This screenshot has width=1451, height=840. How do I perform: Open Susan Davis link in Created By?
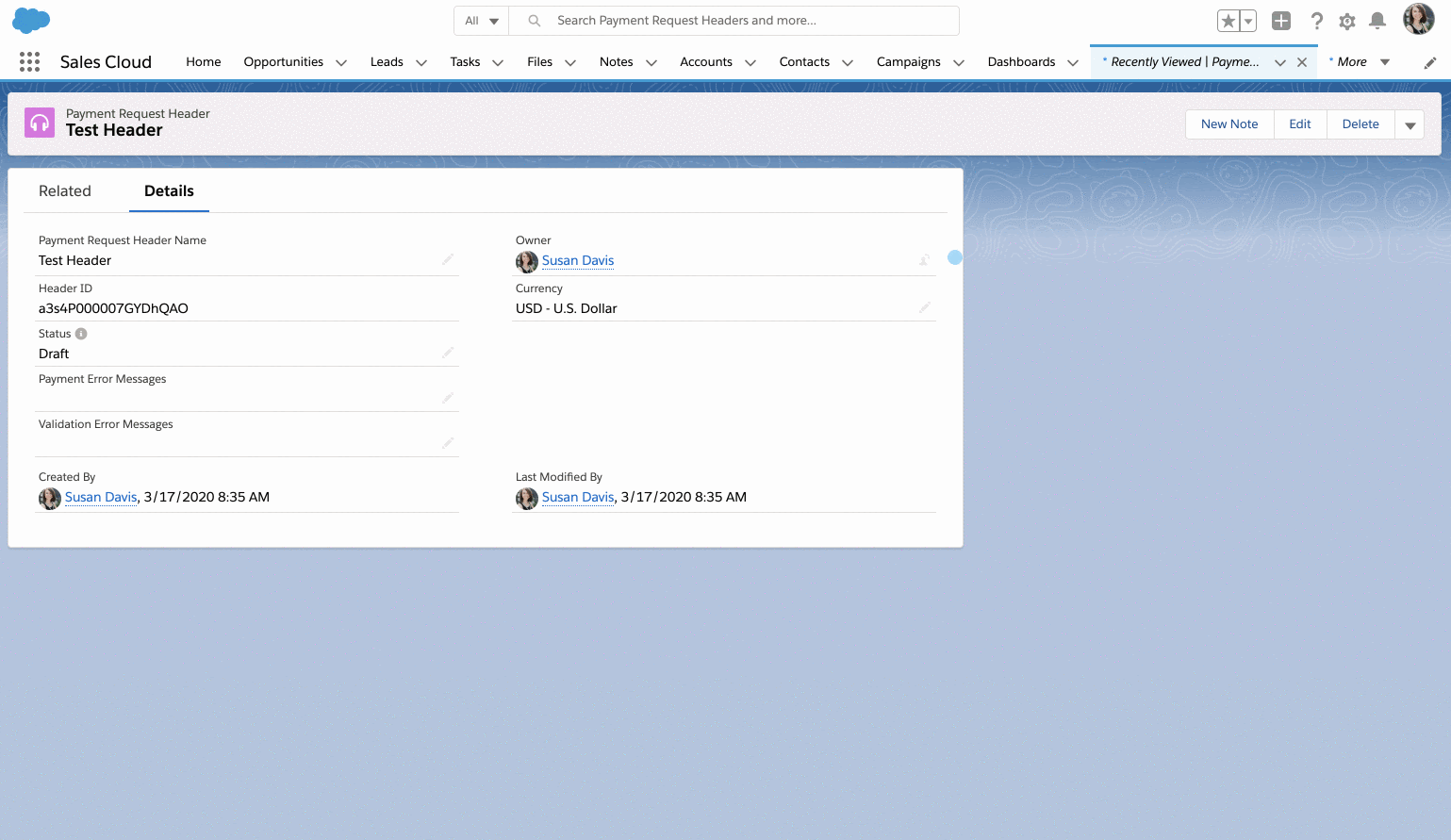click(101, 498)
